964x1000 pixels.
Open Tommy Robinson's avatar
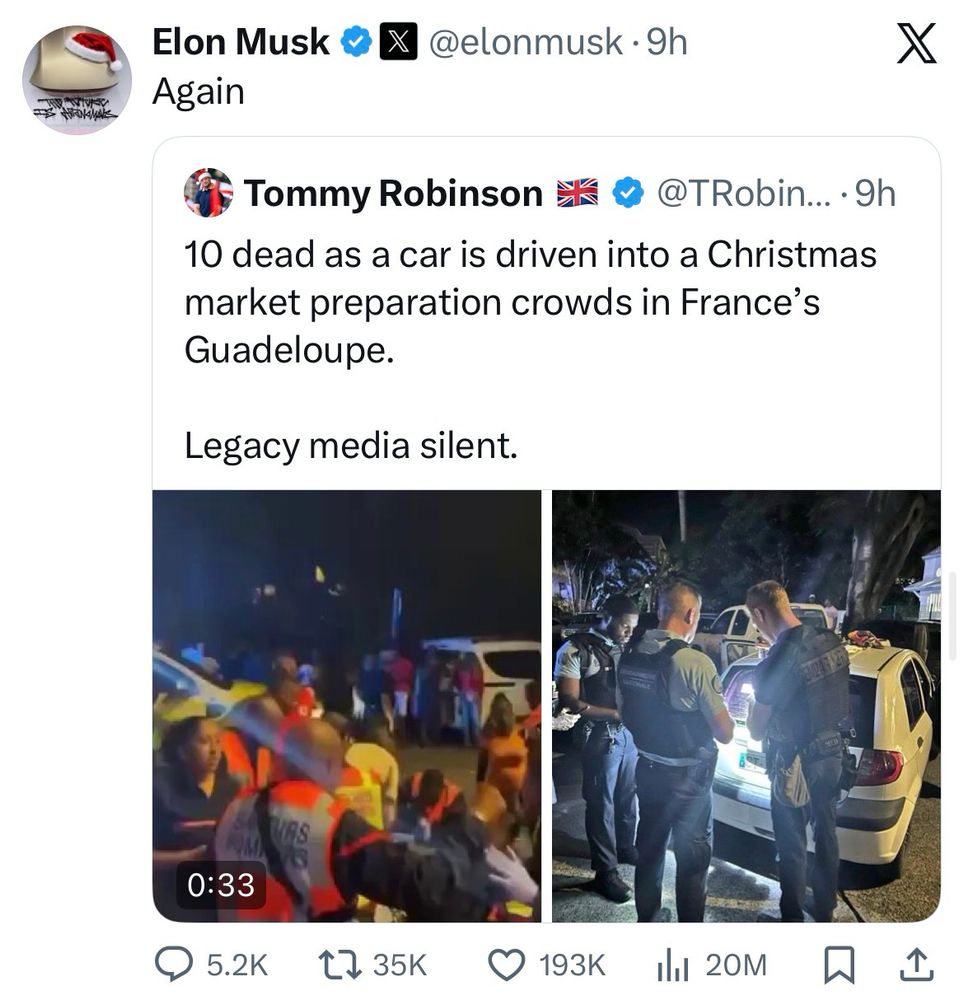[x=208, y=193]
